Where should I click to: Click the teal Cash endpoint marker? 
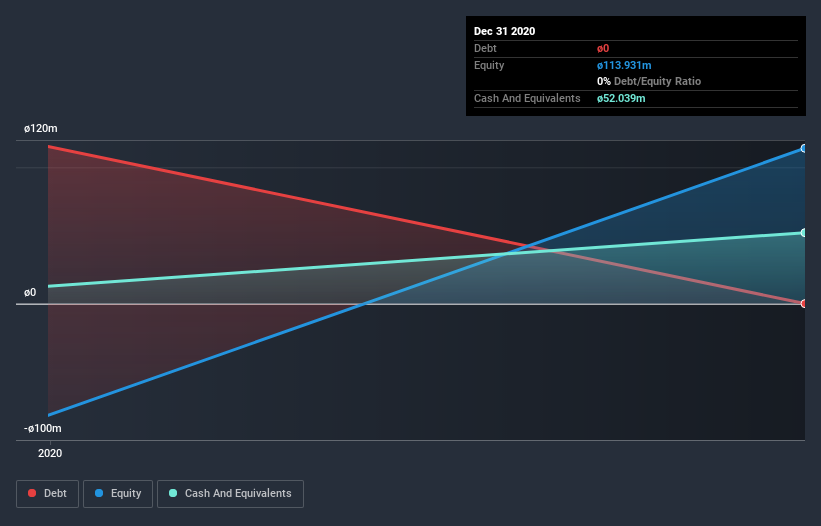(x=804, y=232)
